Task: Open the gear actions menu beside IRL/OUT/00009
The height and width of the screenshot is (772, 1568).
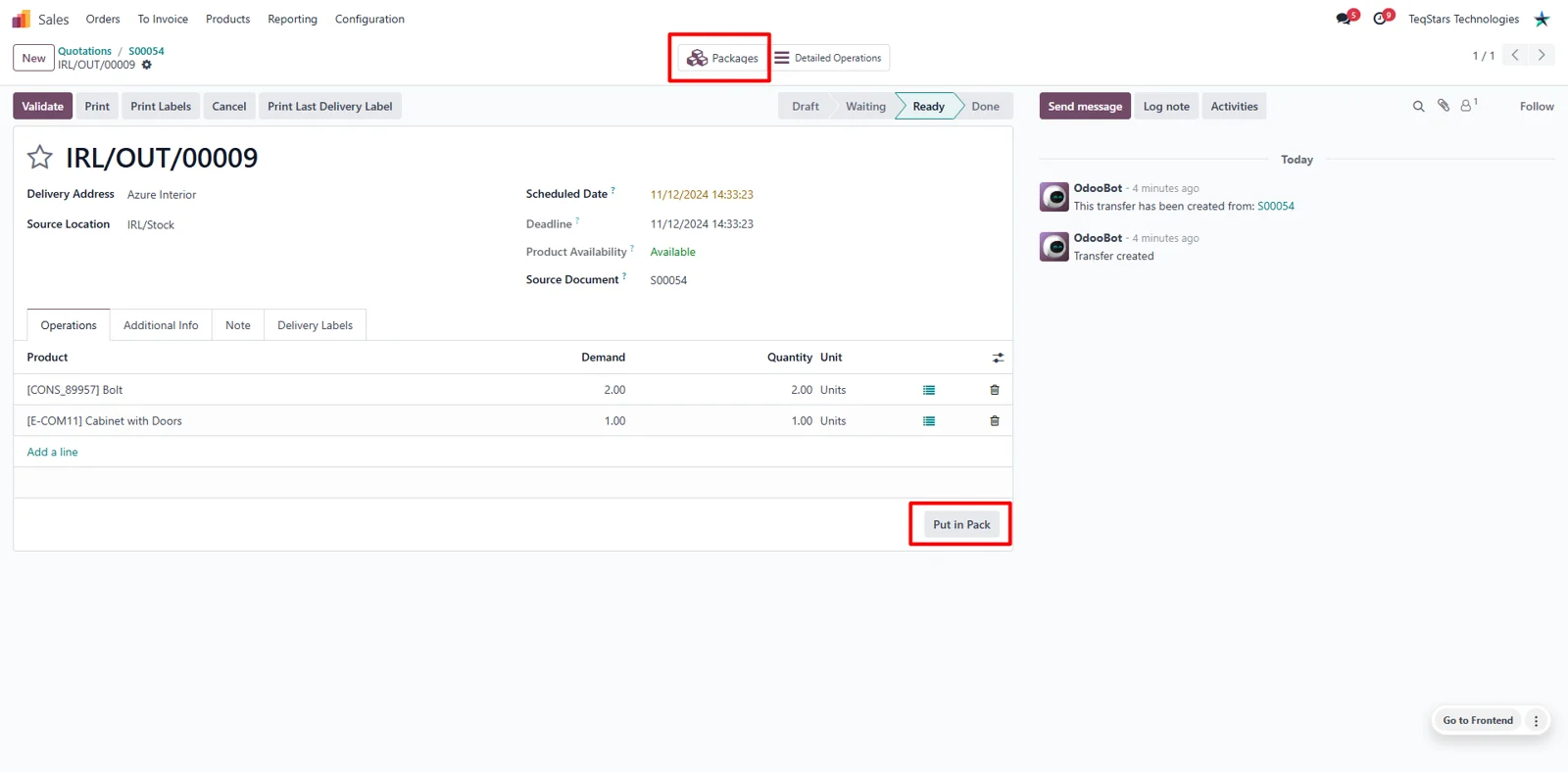Action: point(147,65)
